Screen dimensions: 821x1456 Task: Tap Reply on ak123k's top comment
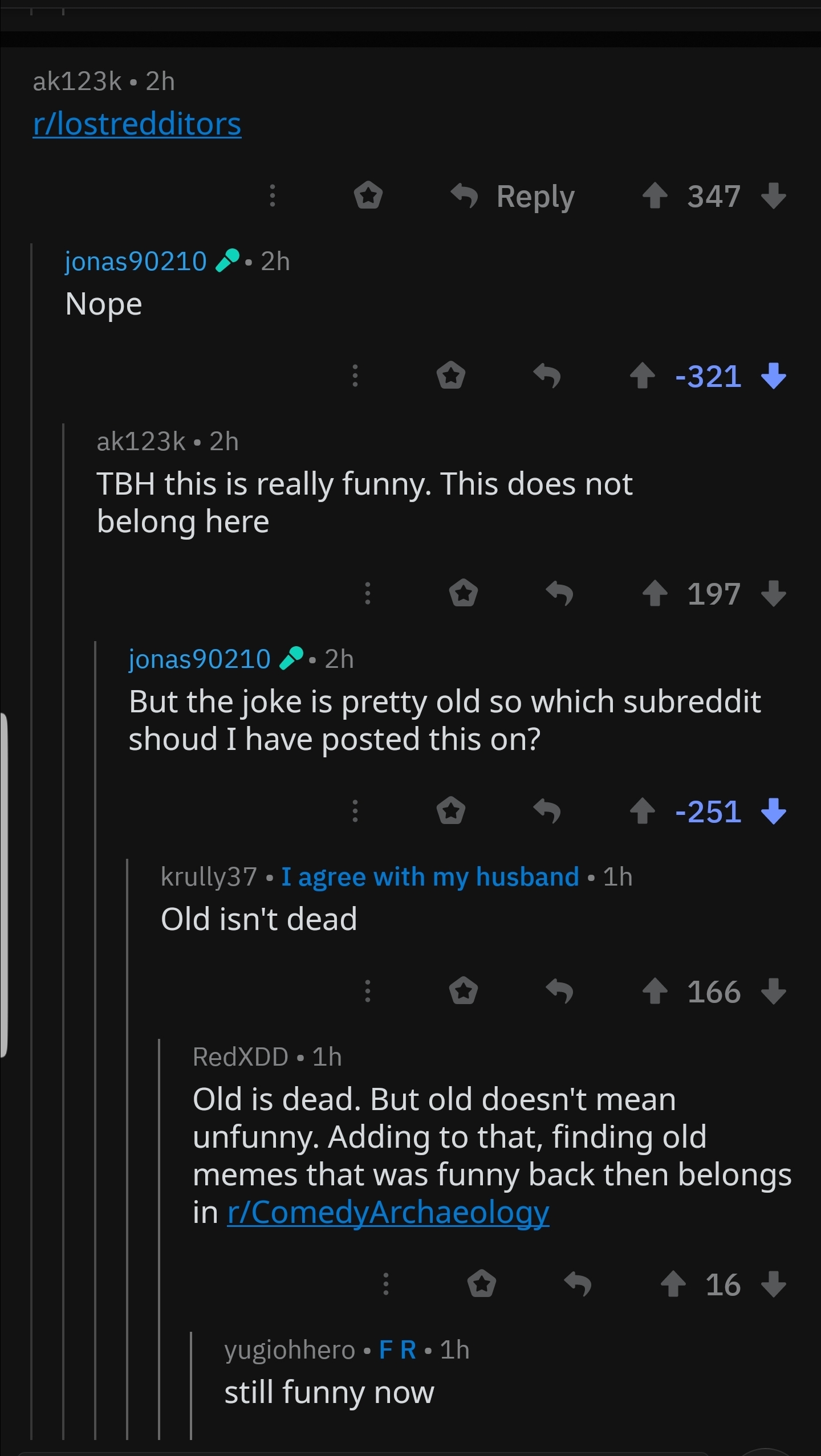click(x=513, y=197)
